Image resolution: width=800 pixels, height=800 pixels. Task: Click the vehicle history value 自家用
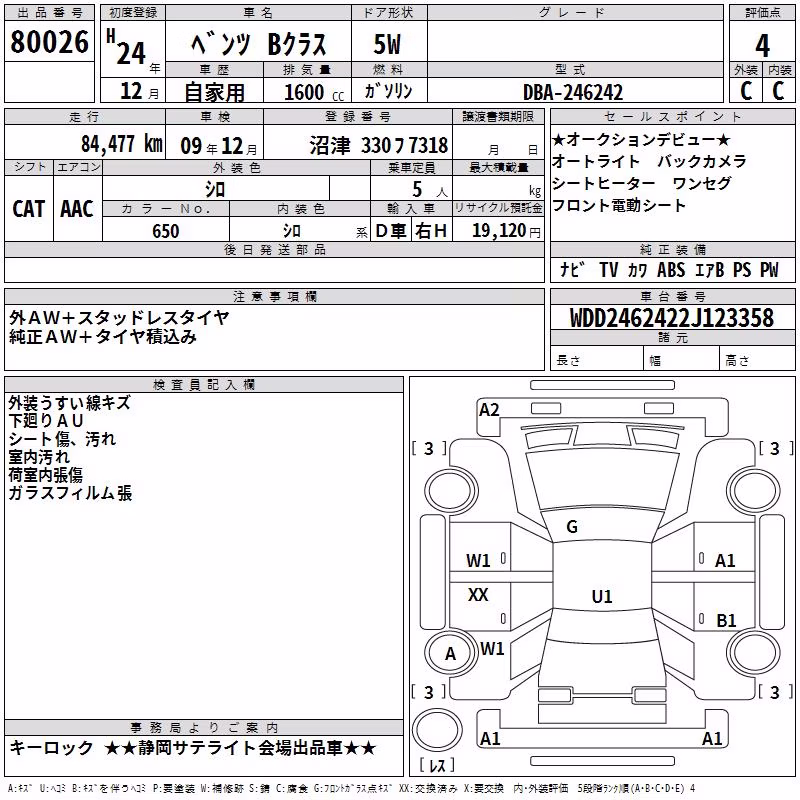[x=214, y=92]
